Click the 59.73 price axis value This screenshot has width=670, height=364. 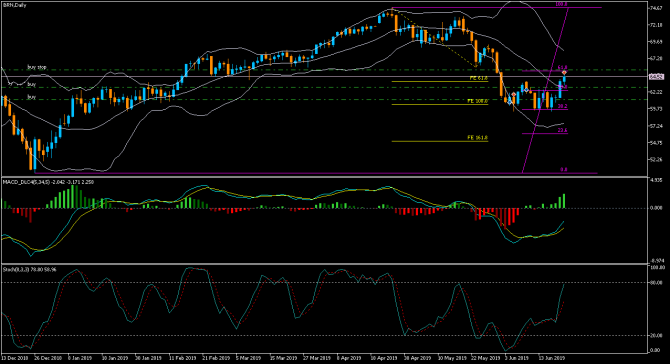click(656, 109)
